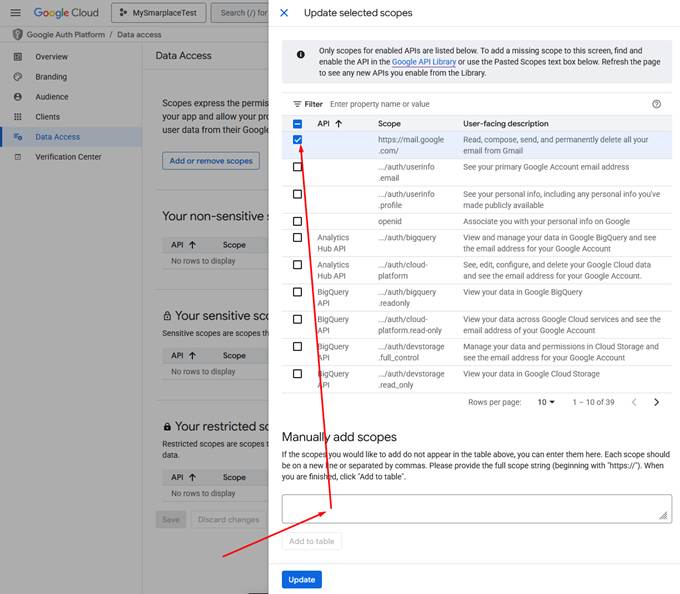Viewport: 680px width, 594px height.
Task: Sort restricted scopes table by API arrow
Action: (193, 477)
